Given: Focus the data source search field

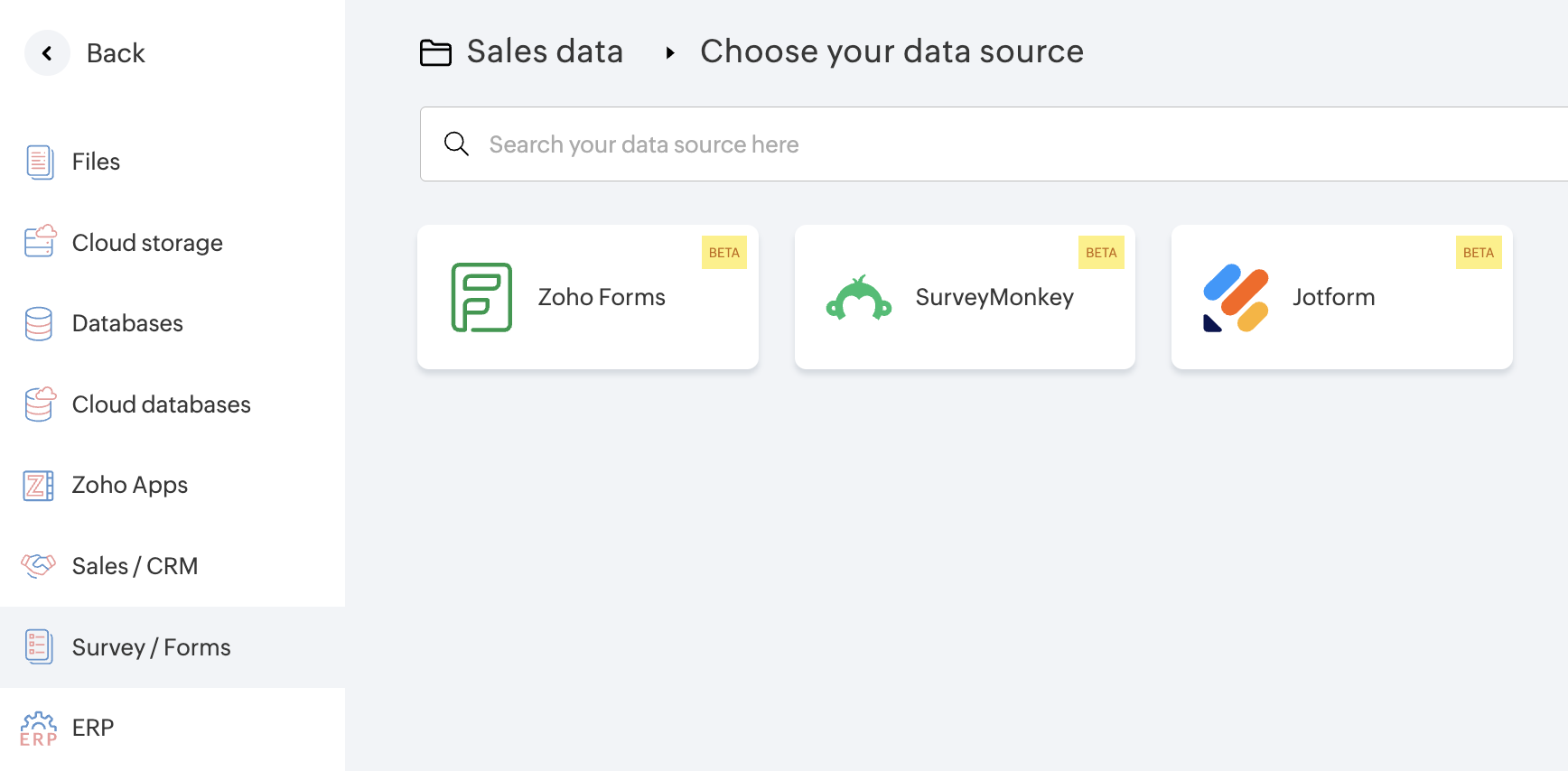Looking at the screenshot, I should 994,144.
